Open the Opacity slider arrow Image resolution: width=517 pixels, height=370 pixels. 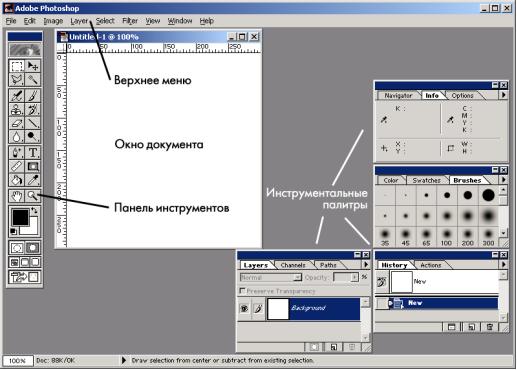tap(355, 277)
